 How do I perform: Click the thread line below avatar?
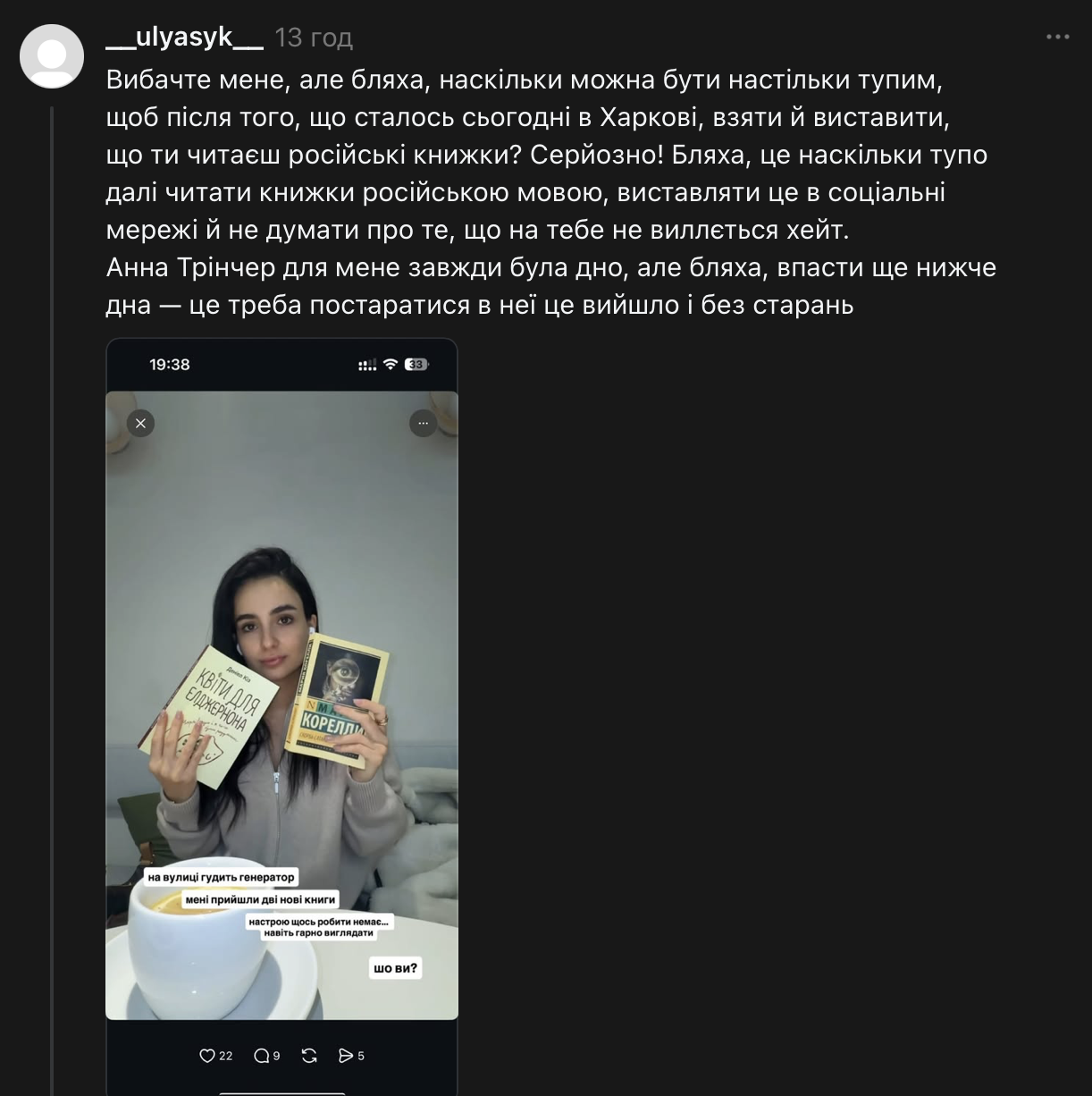52,599
